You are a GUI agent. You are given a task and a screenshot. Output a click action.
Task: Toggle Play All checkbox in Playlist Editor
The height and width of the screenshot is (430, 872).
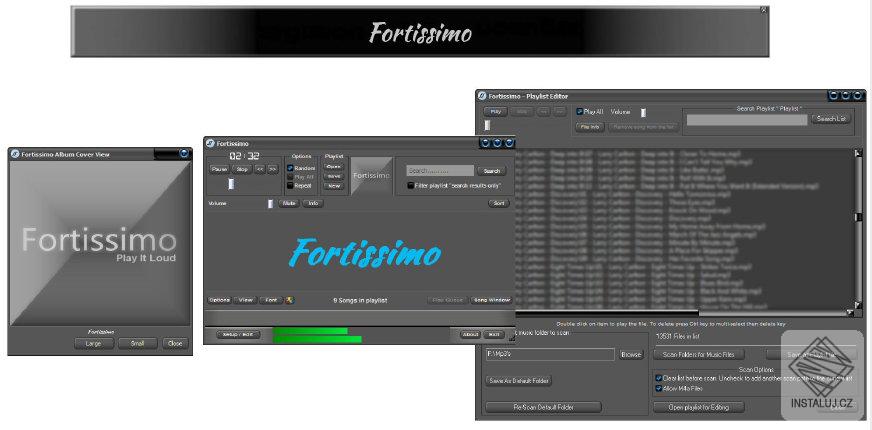(x=579, y=112)
